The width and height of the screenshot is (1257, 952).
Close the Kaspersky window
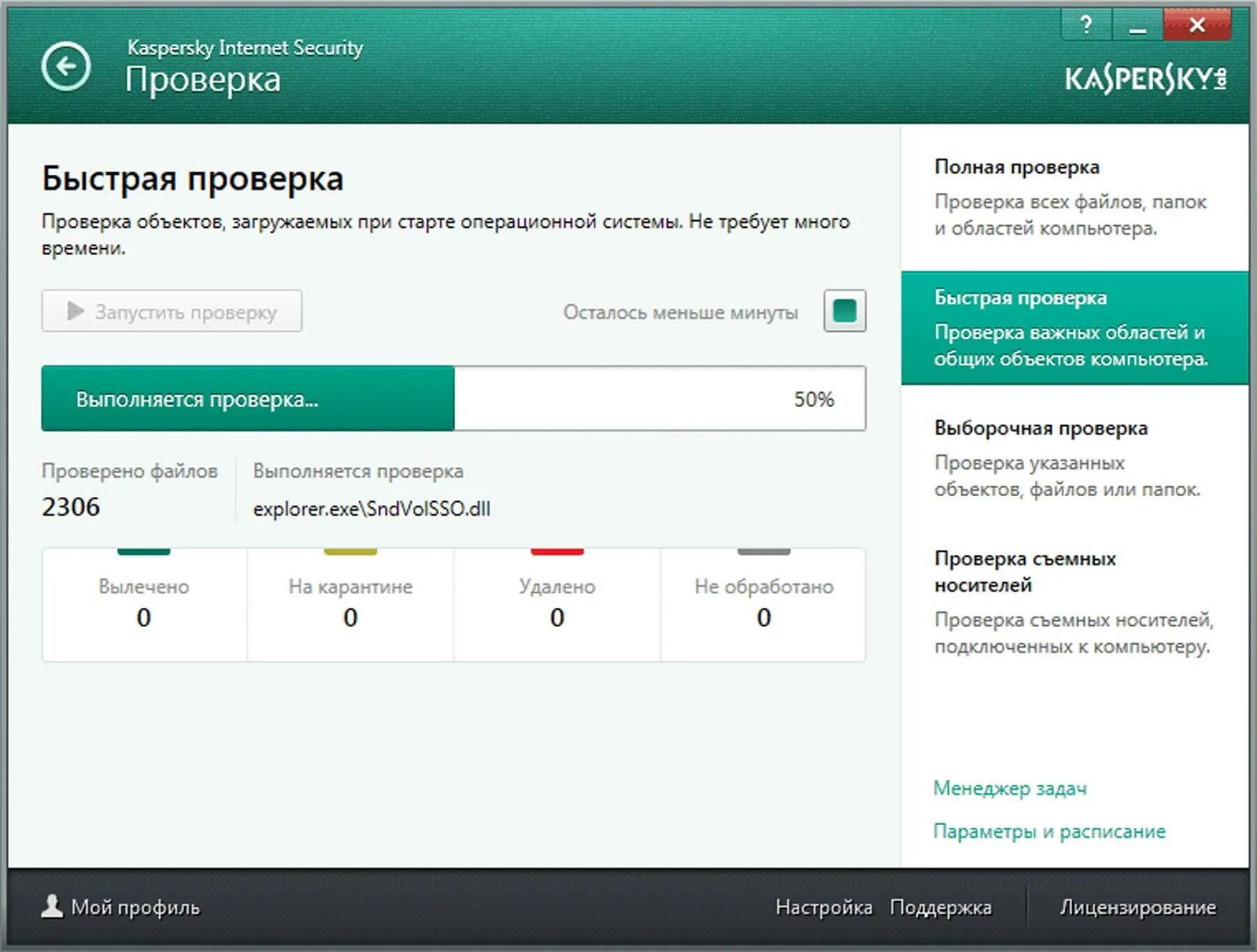(x=1197, y=25)
